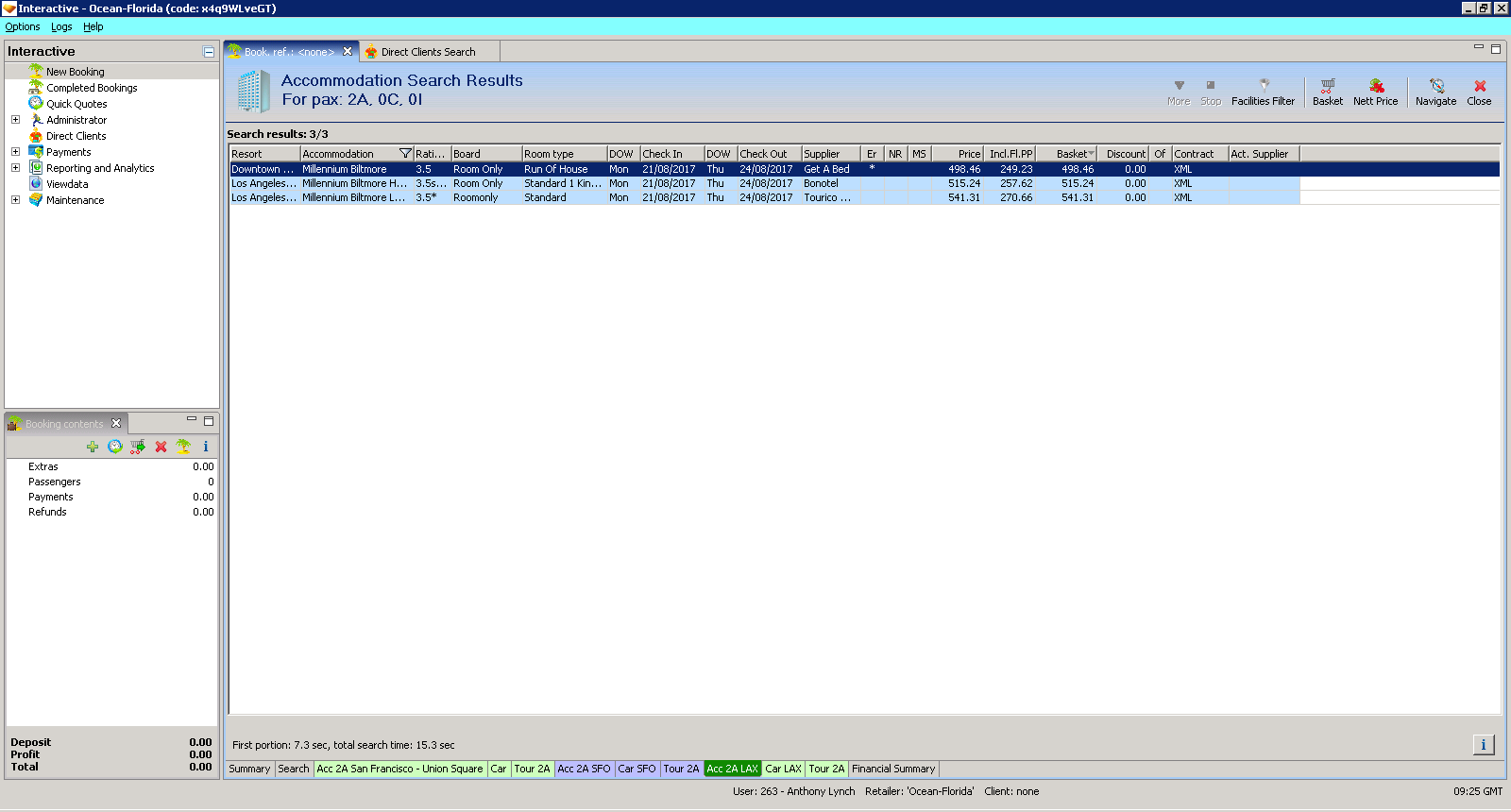Sort results by the Supplier column header

tap(831, 154)
